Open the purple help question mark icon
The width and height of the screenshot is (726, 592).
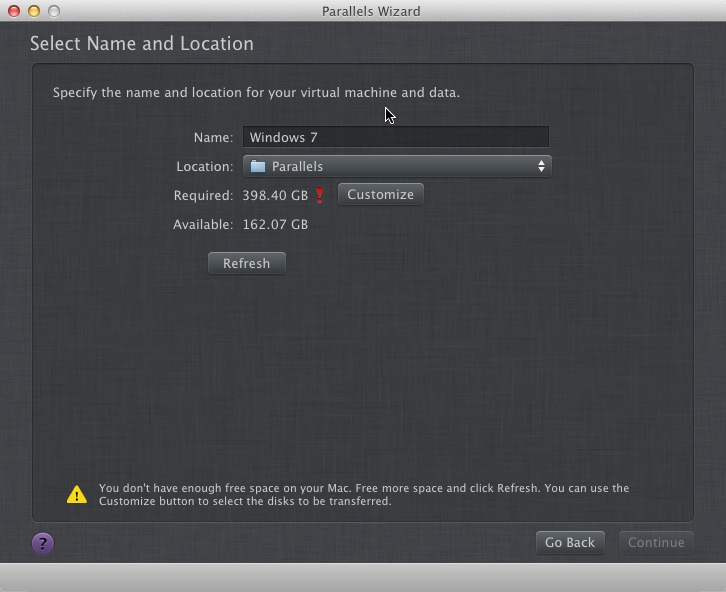[x=43, y=543]
